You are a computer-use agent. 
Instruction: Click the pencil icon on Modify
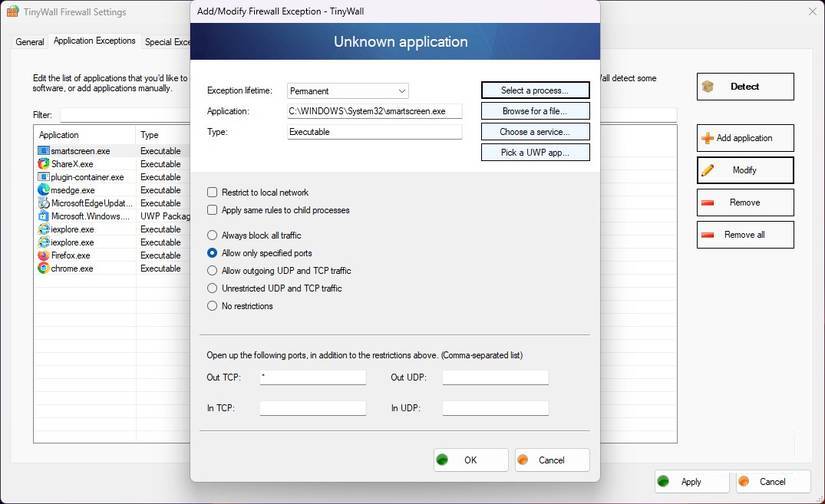click(708, 170)
